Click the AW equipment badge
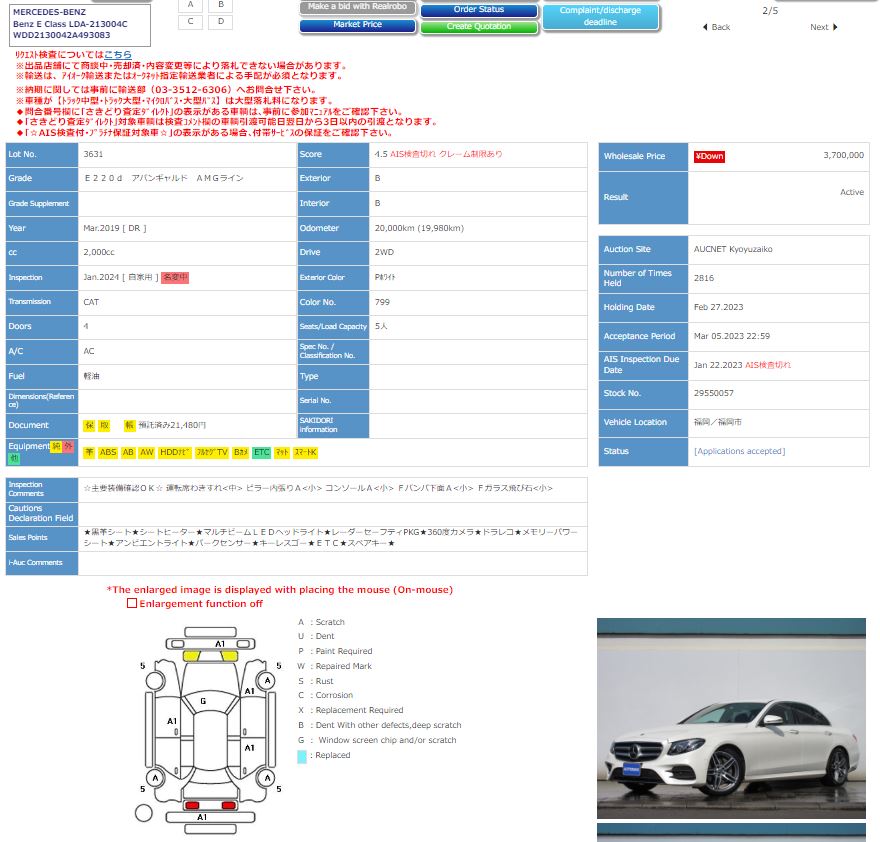This screenshot has height=842, width=880. pyautogui.click(x=147, y=452)
